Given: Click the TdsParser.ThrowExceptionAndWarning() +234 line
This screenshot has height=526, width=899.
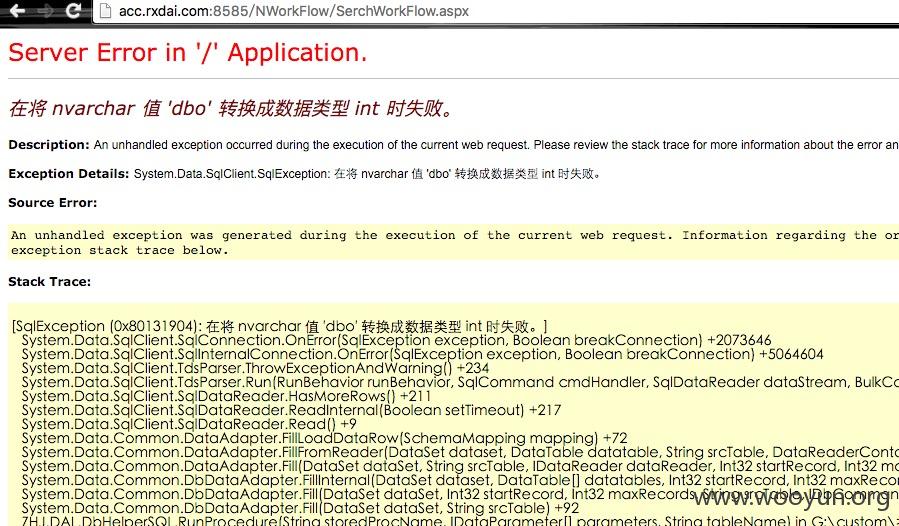Looking at the screenshot, I should click(255, 368).
